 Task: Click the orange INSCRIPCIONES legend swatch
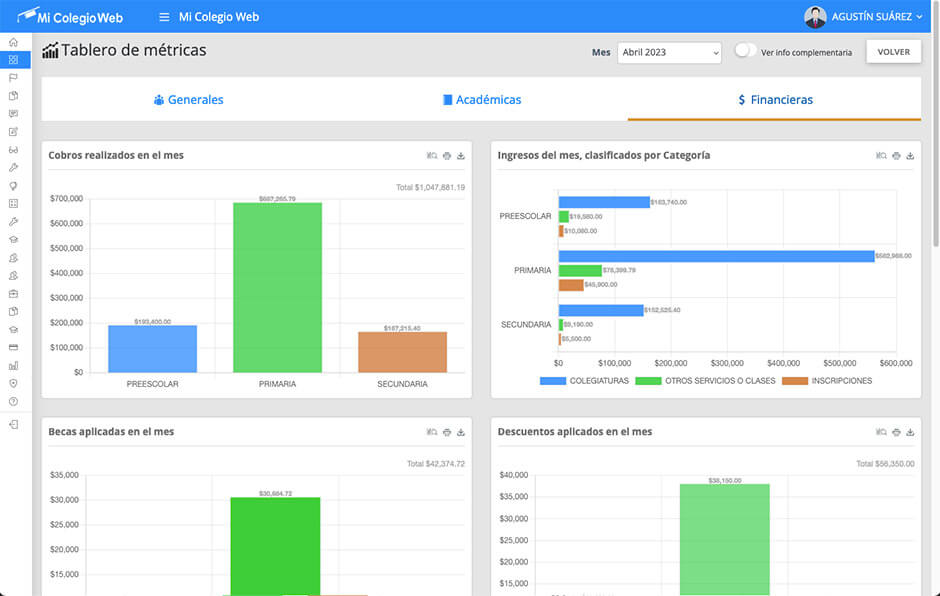794,381
